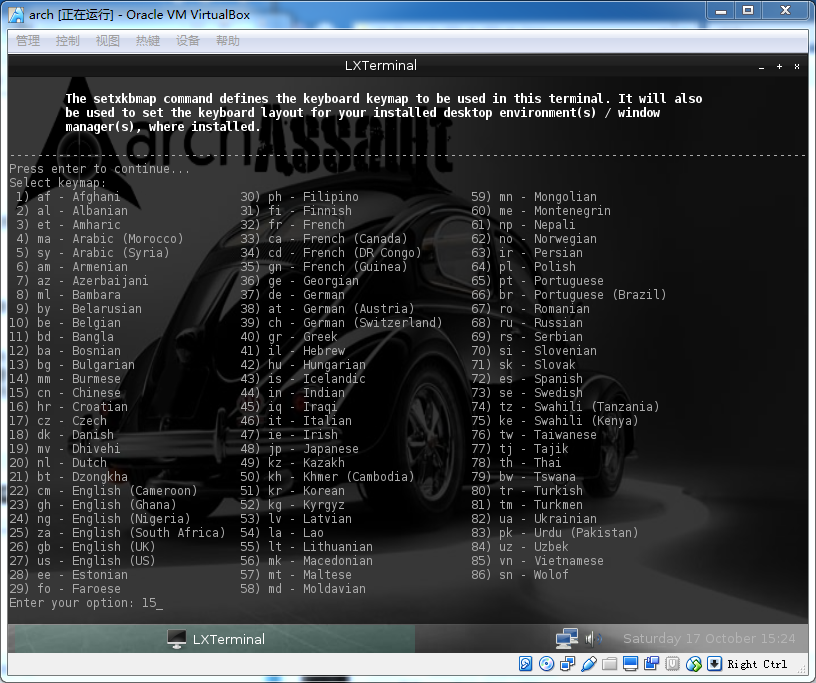The width and height of the screenshot is (816, 683).
Task: Click the keyboard capture arrow icon beside Right Ctrl
Action: click(x=715, y=664)
